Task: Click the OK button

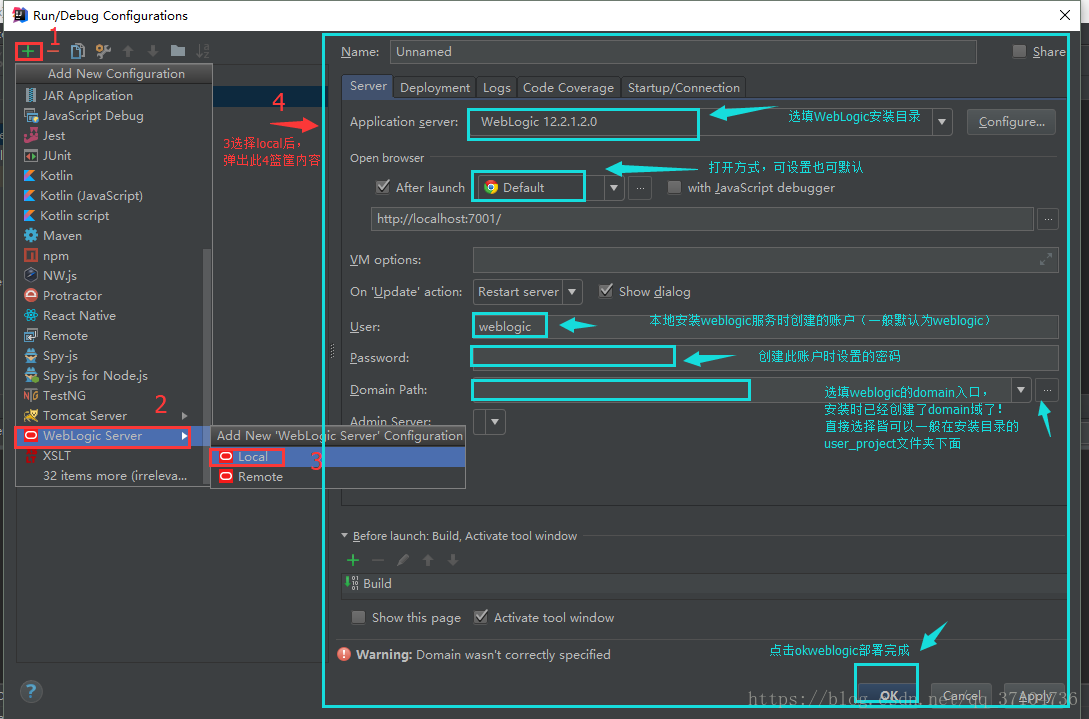Action: click(x=887, y=695)
